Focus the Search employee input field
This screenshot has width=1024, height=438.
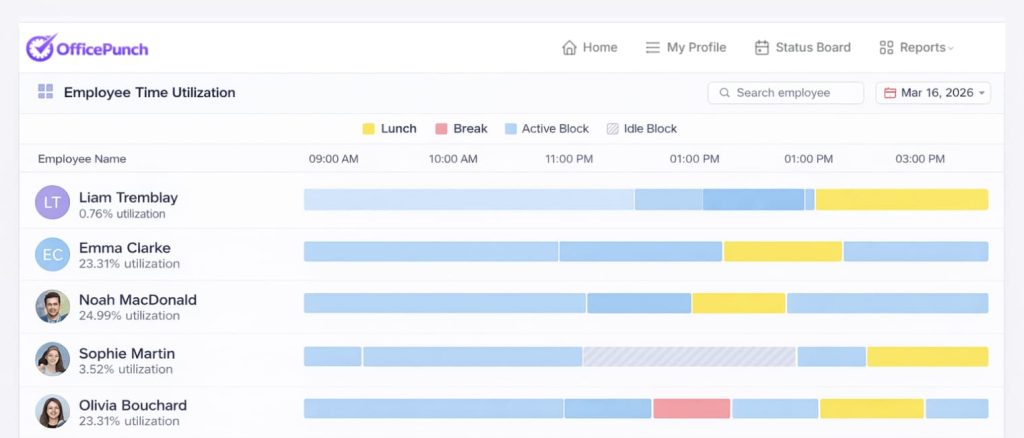(795, 93)
